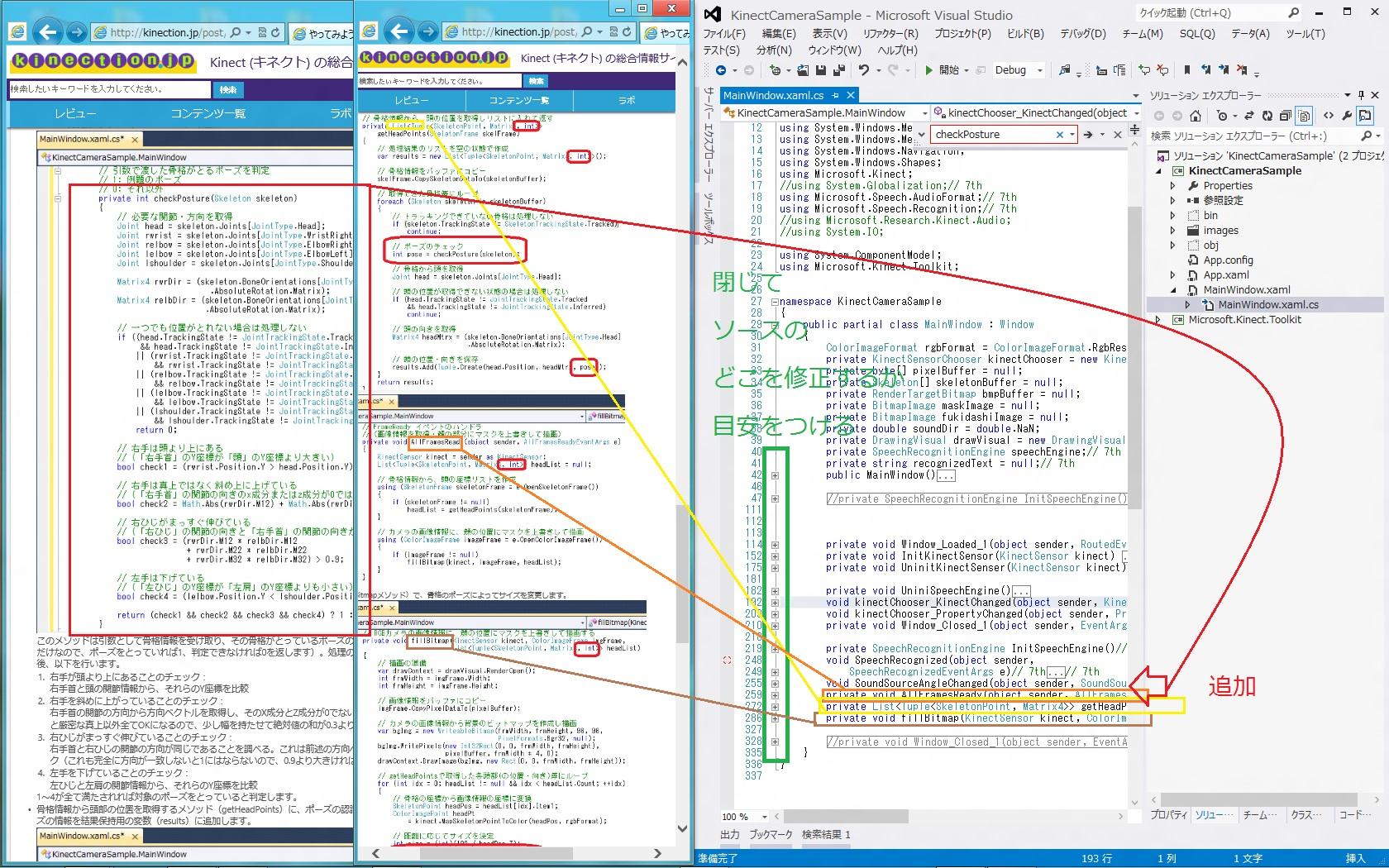
Task: Open the ビルド(B) build menu
Action: (1025, 34)
